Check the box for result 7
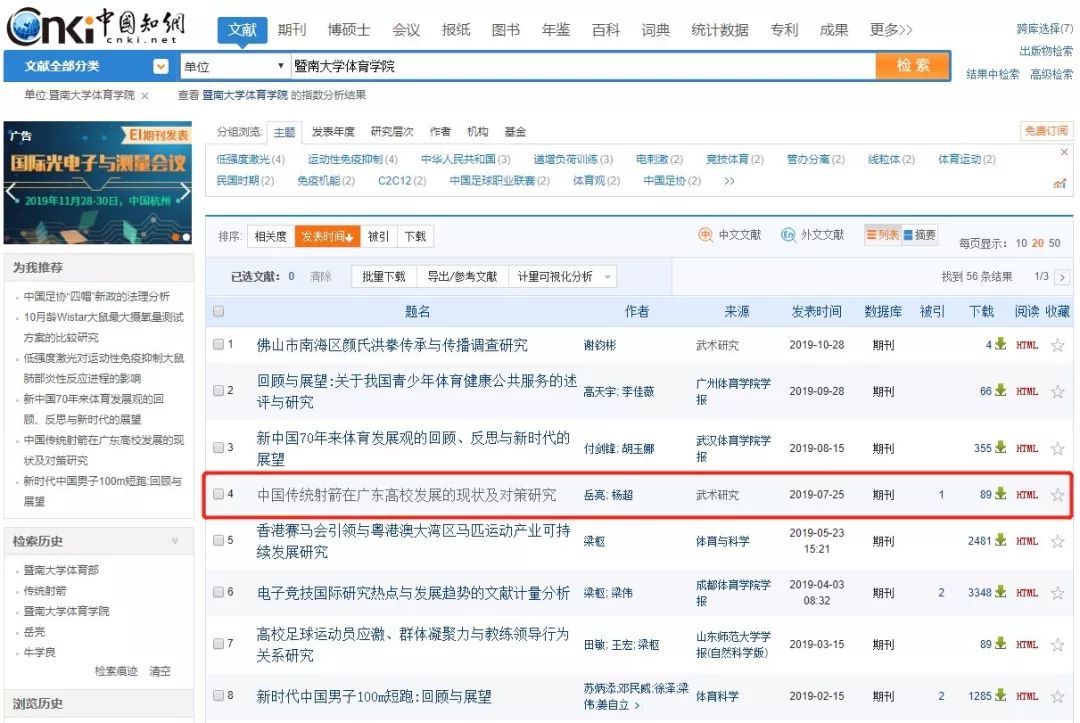Viewport: 1080px width, 723px height. tap(218, 644)
